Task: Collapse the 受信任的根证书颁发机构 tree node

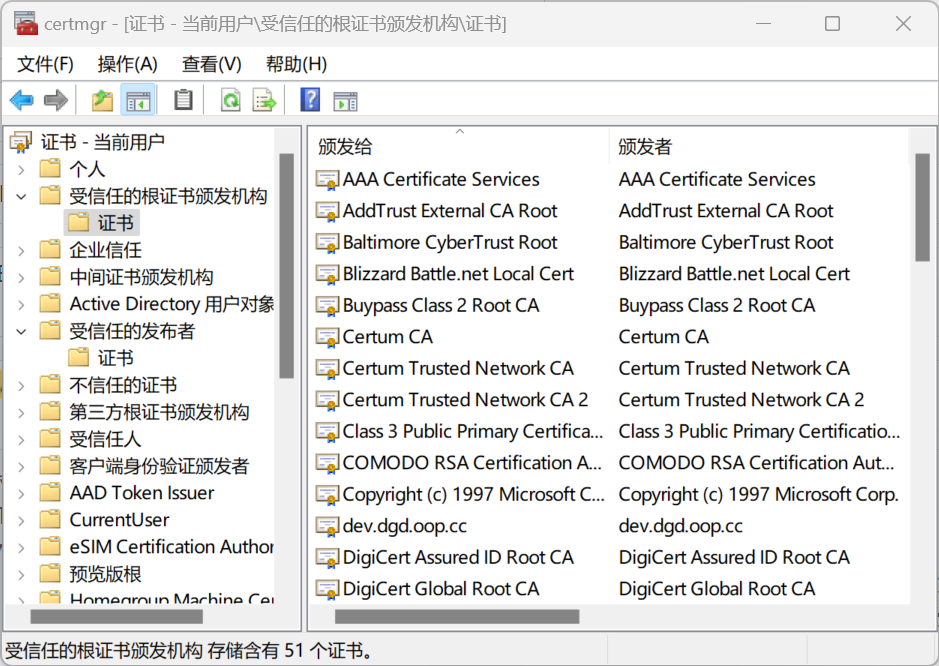Action: (22, 196)
